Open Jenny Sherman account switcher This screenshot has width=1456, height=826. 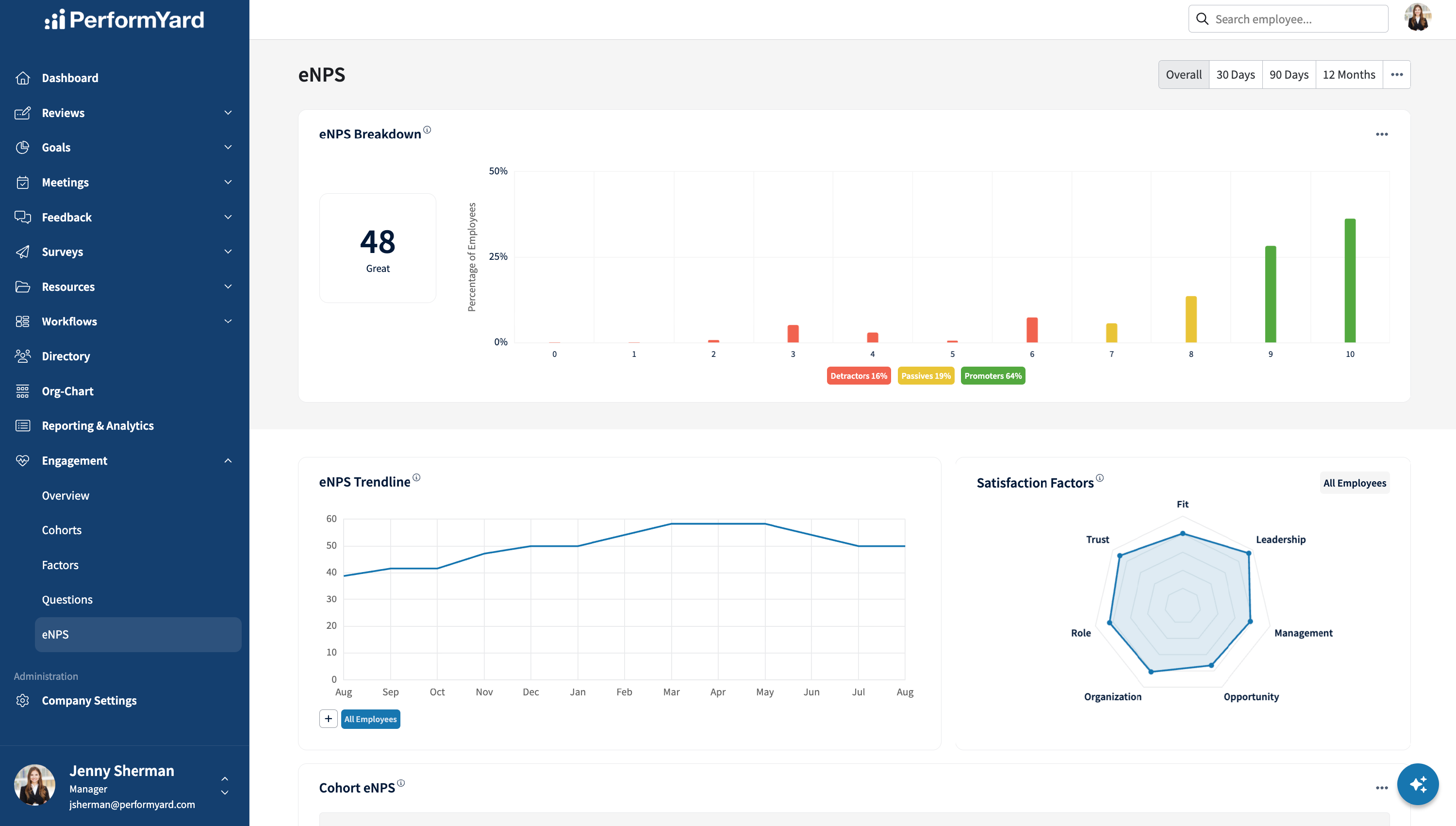pos(225,786)
